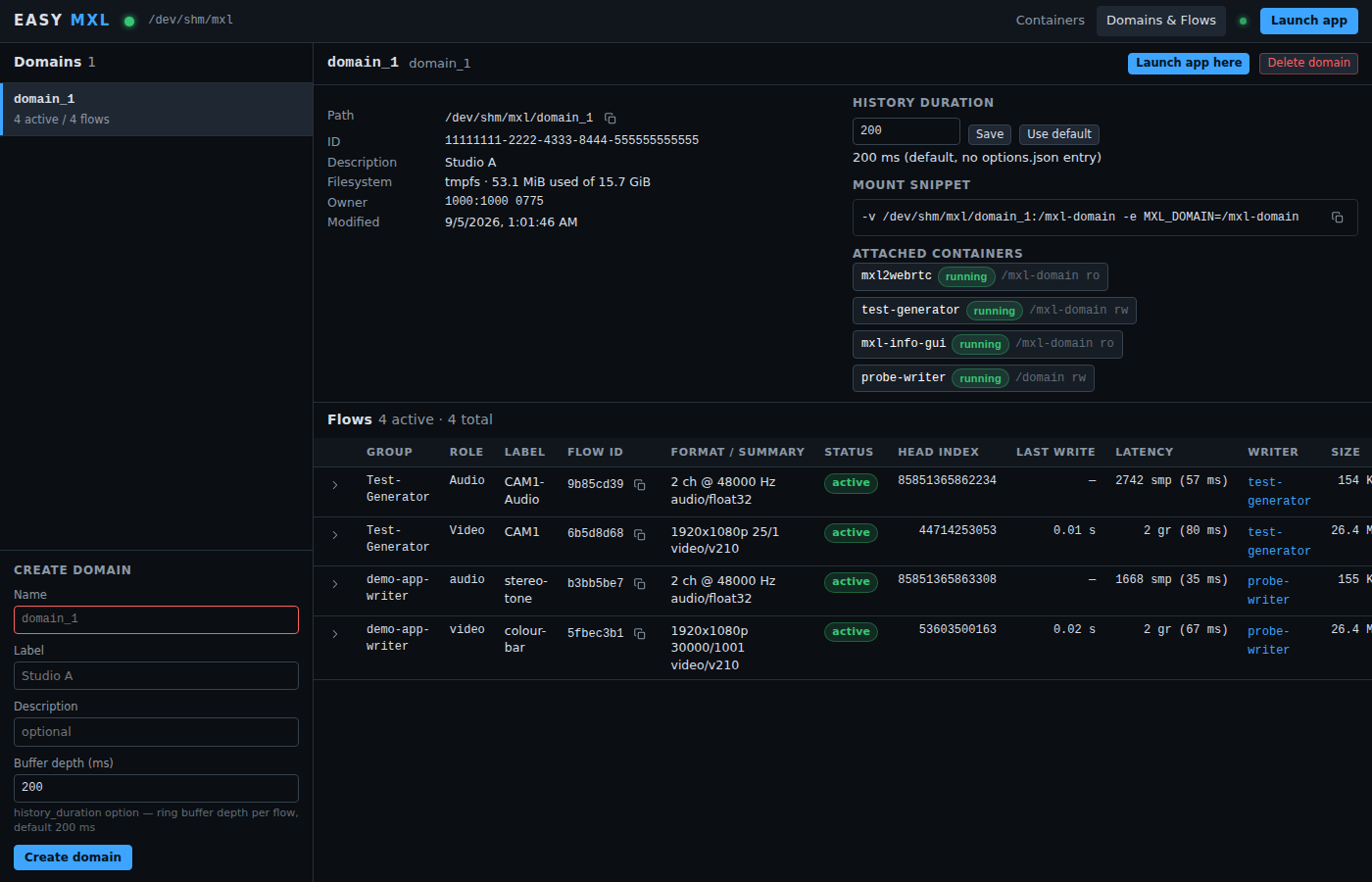Focus the optional Description field
Image resolution: width=1372 pixels, height=882 pixels.
click(x=156, y=732)
